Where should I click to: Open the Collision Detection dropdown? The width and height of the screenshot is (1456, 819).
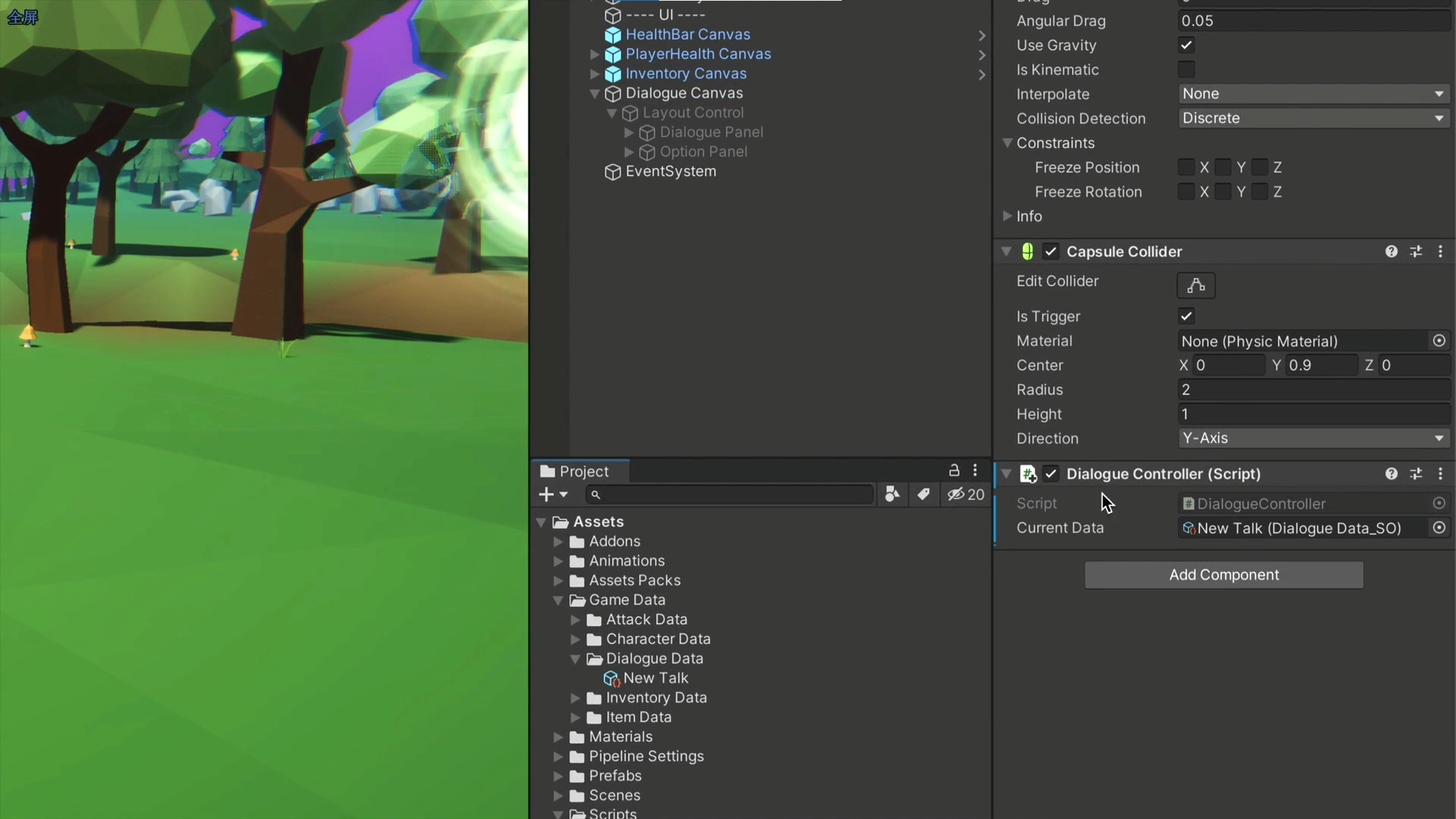(1313, 118)
